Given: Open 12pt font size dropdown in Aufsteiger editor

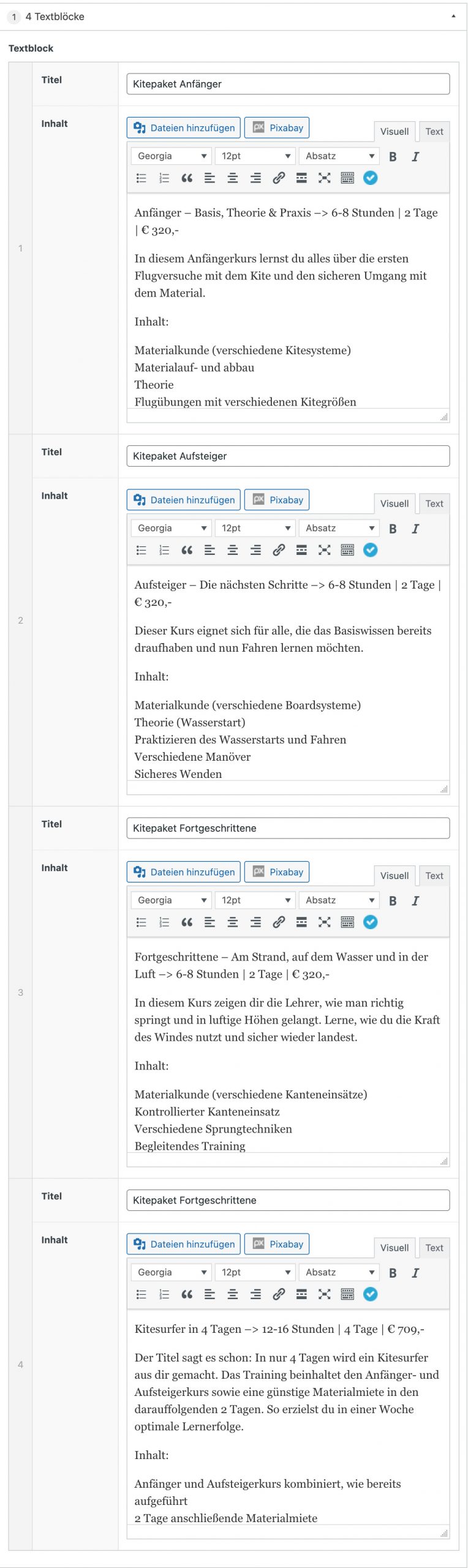Looking at the screenshot, I should click(x=255, y=528).
